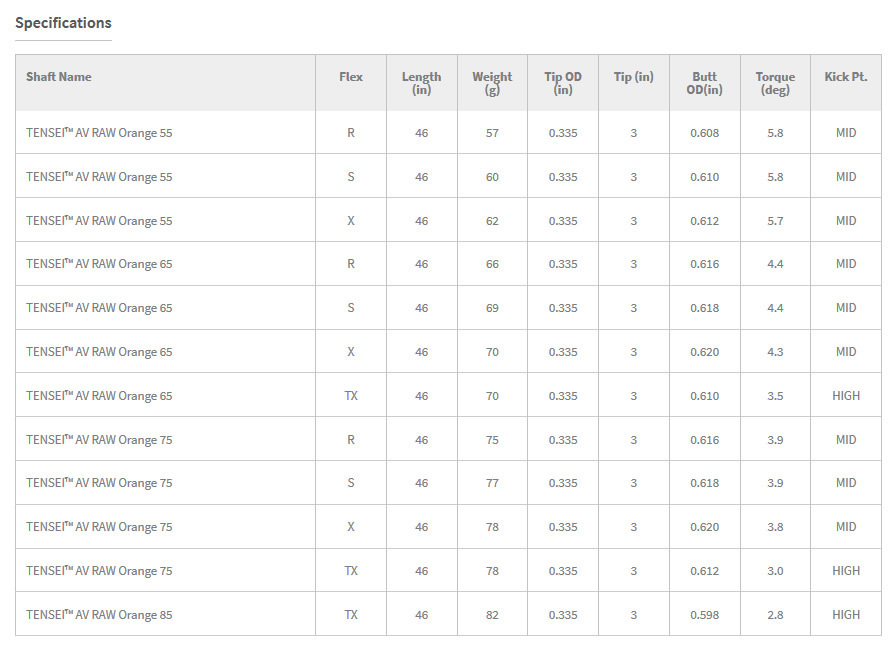Click the torque value 3.0 cell
This screenshot has height=671, width=895.
coord(775,571)
